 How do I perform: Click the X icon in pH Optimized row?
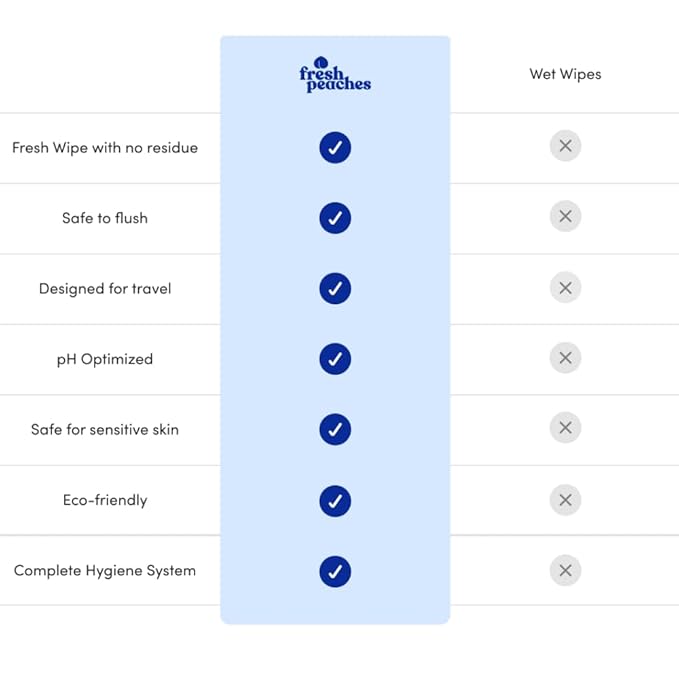pos(565,358)
